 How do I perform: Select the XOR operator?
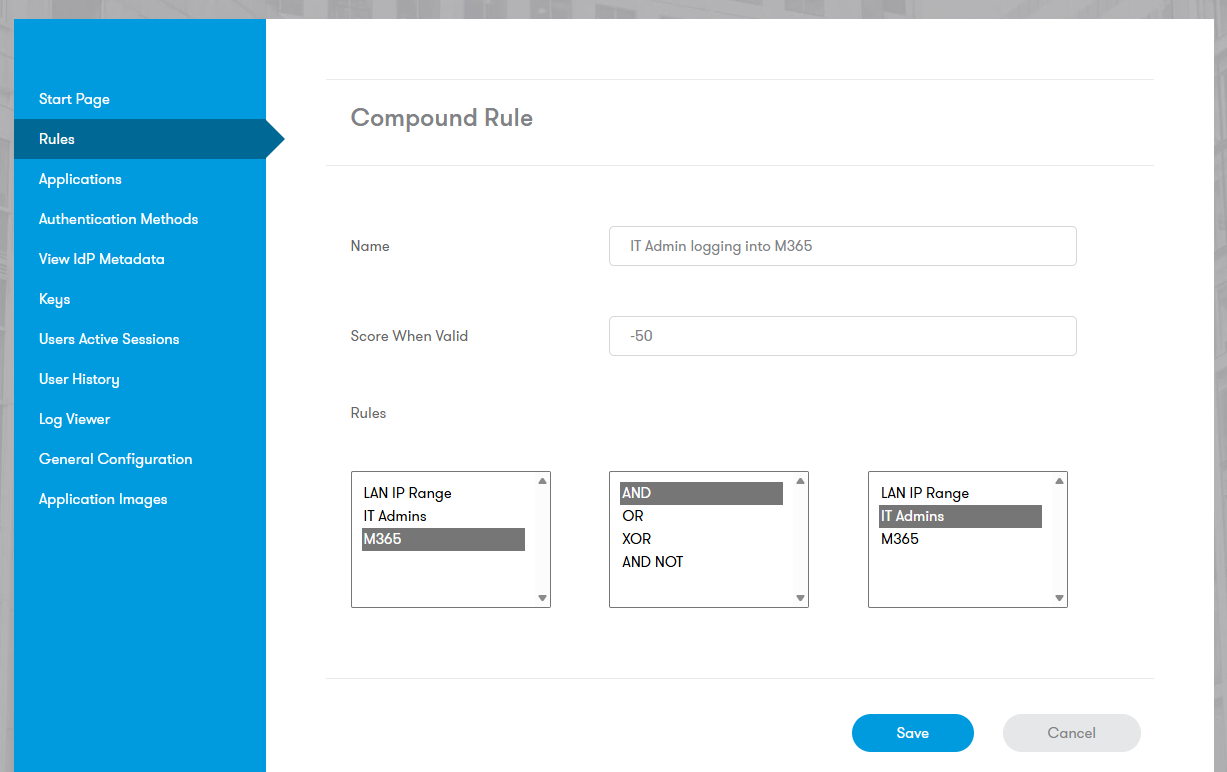(636, 539)
